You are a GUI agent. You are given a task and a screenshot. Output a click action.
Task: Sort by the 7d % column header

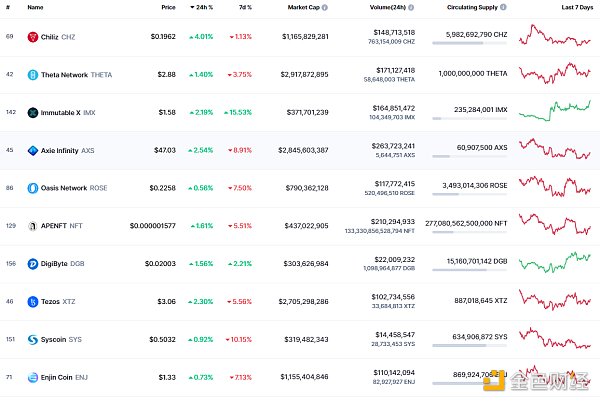(x=245, y=7)
